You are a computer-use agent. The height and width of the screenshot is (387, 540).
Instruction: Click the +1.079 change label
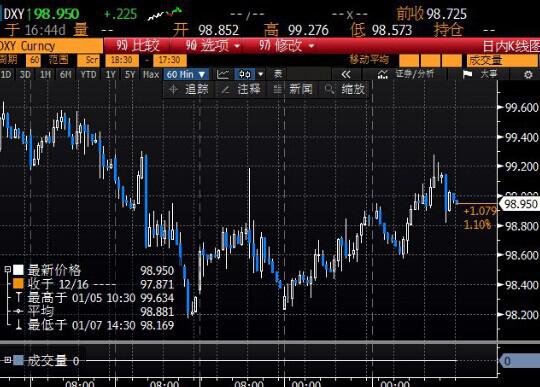click(x=480, y=211)
